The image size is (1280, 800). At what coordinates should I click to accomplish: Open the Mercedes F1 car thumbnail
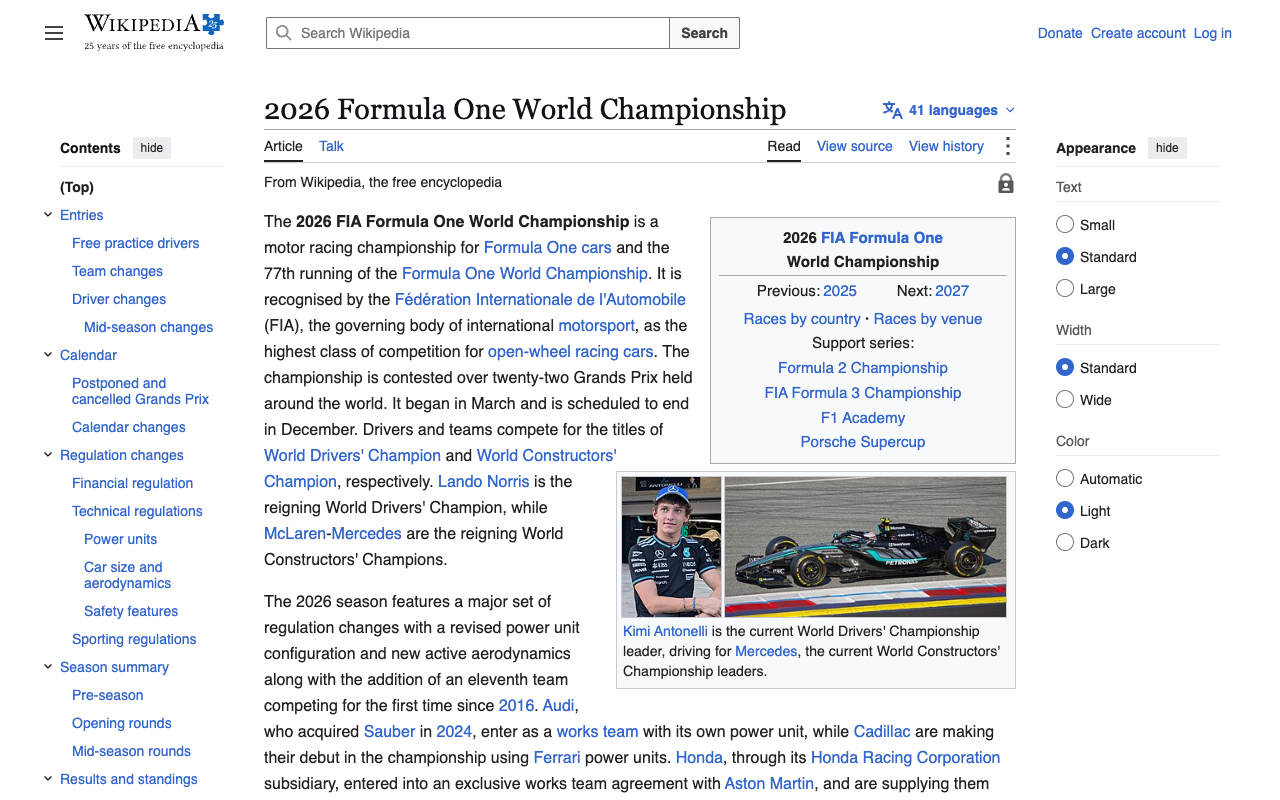click(x=865, y=547)
